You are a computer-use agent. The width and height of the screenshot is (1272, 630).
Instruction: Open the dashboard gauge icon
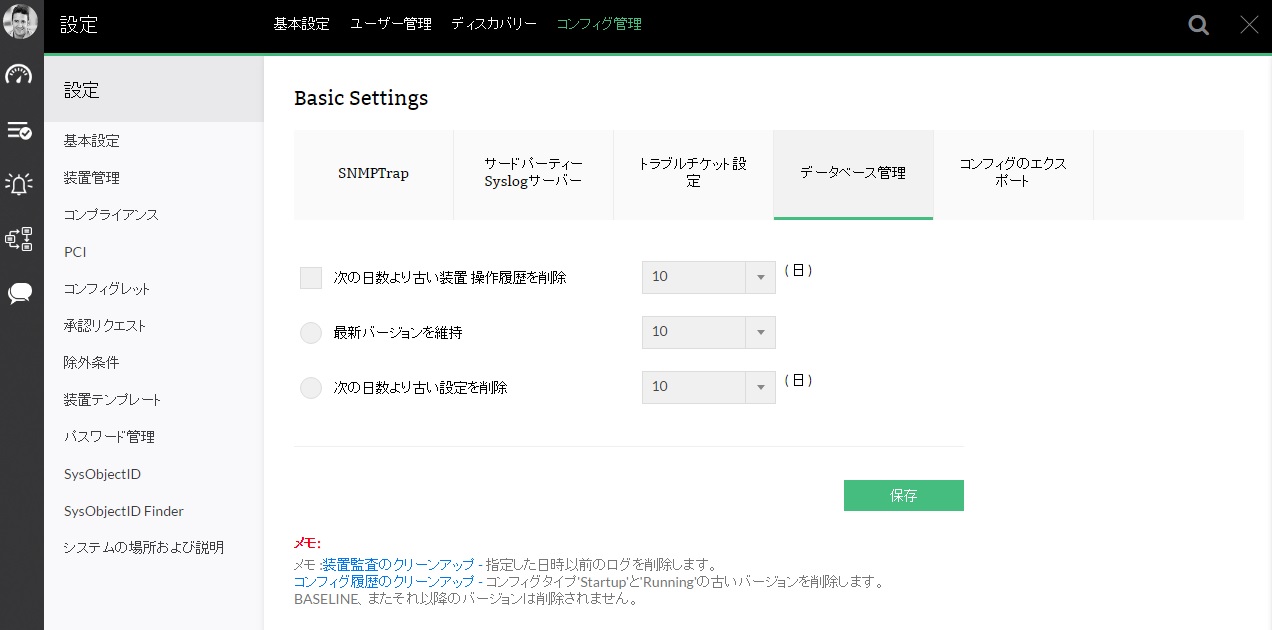pyautogui.click(x=19, y=75)
